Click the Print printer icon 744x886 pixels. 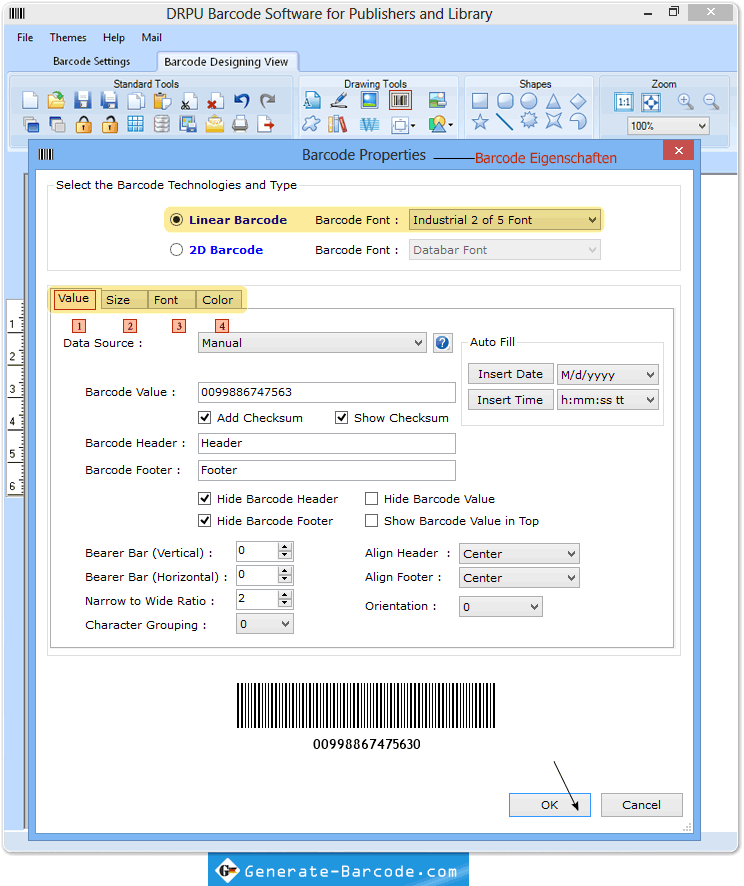(240, 124)
